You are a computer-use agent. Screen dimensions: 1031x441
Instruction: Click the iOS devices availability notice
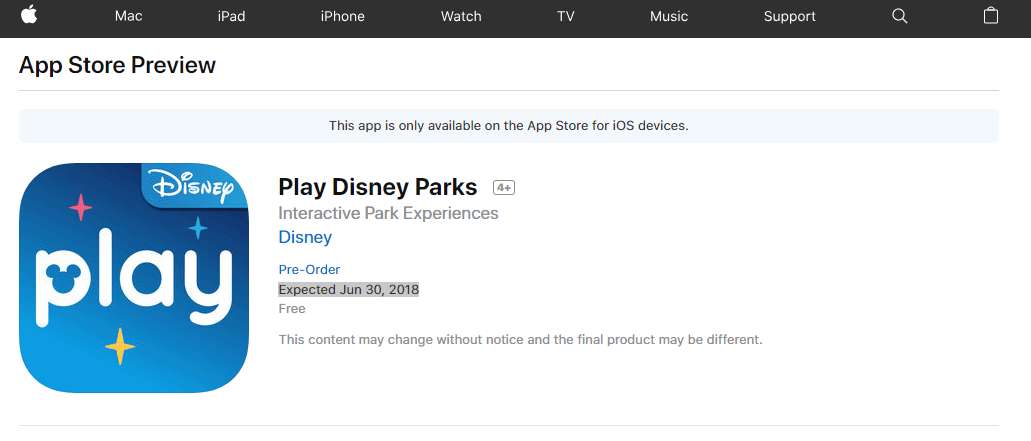[x=509, y=126]
